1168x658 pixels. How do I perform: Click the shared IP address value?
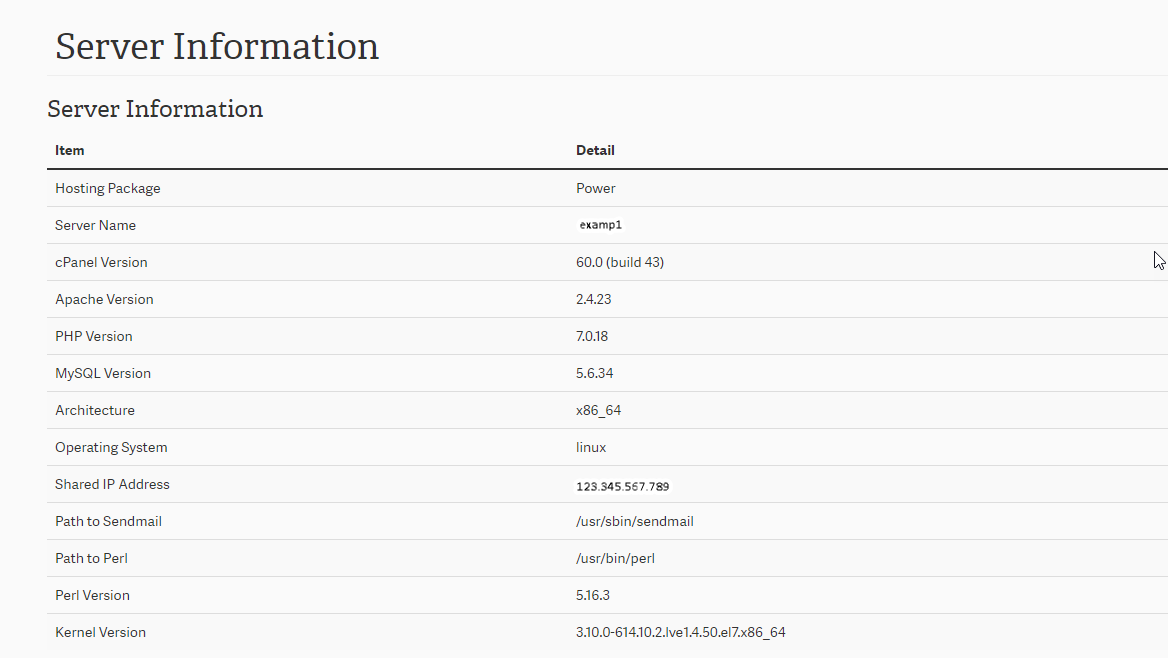click(623, 487)
